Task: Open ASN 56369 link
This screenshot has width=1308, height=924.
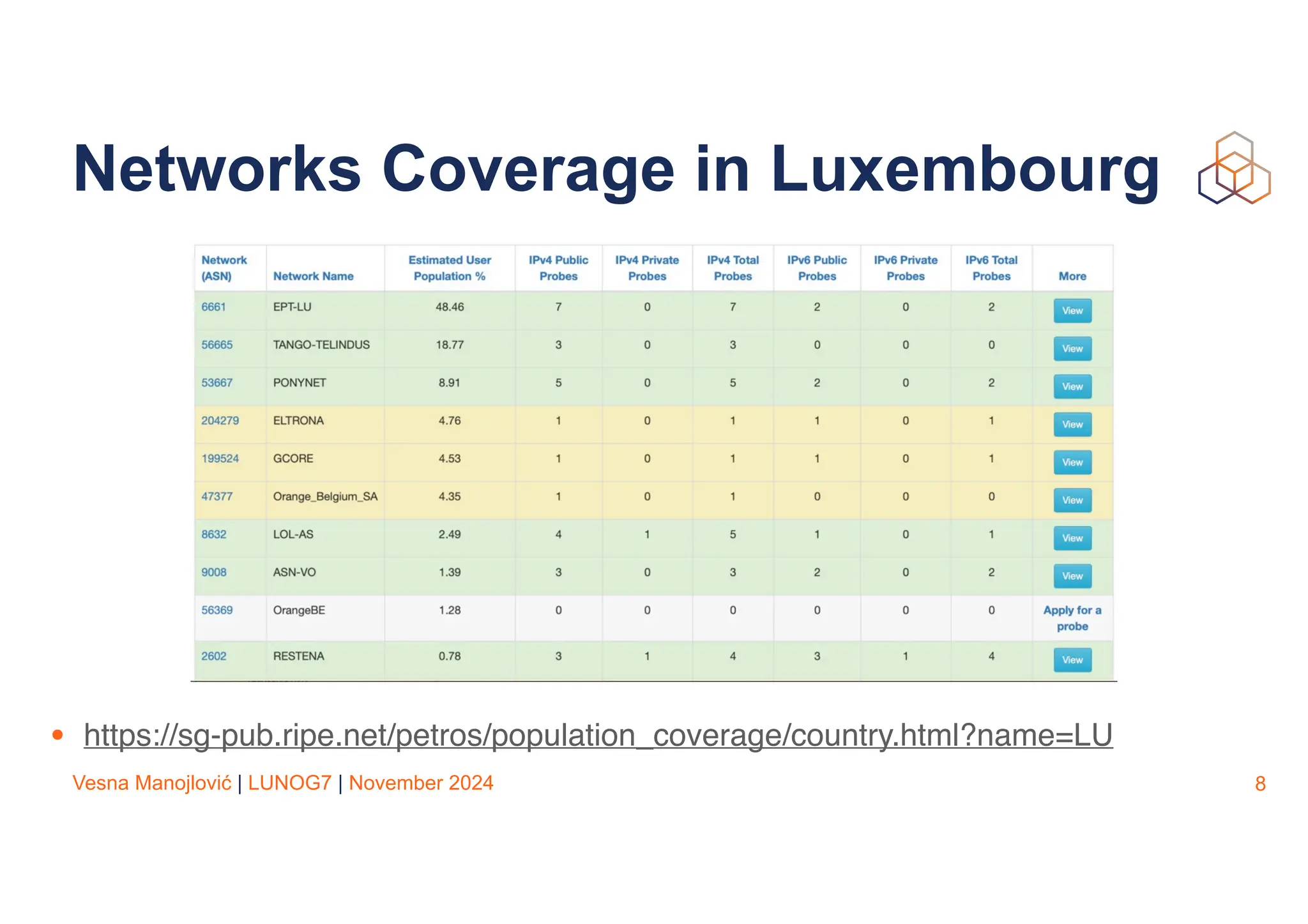Action: tap(217, 610)
